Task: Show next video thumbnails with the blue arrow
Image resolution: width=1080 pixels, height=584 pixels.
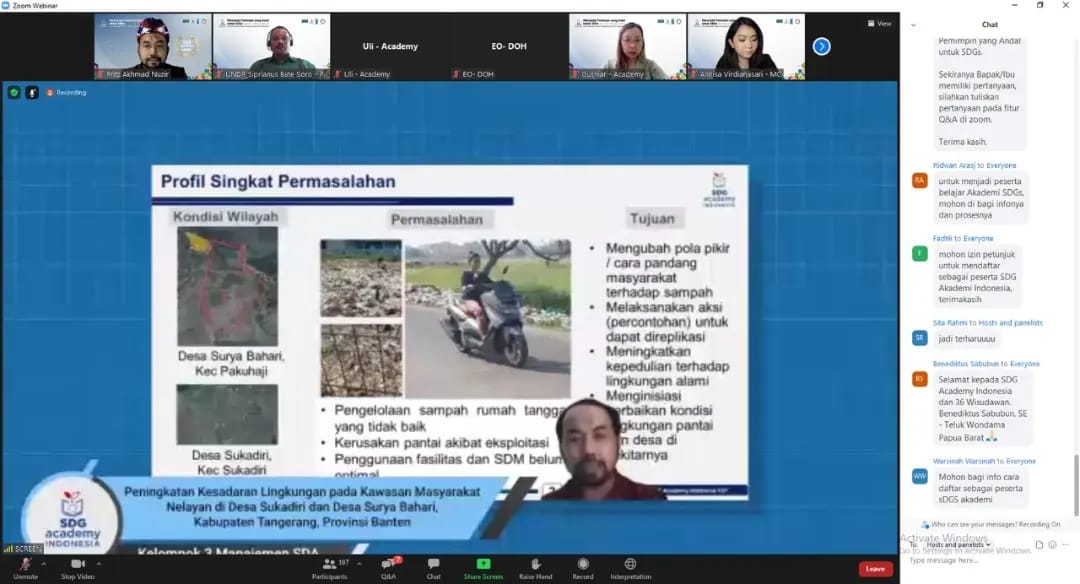Action: pos(821,46)
